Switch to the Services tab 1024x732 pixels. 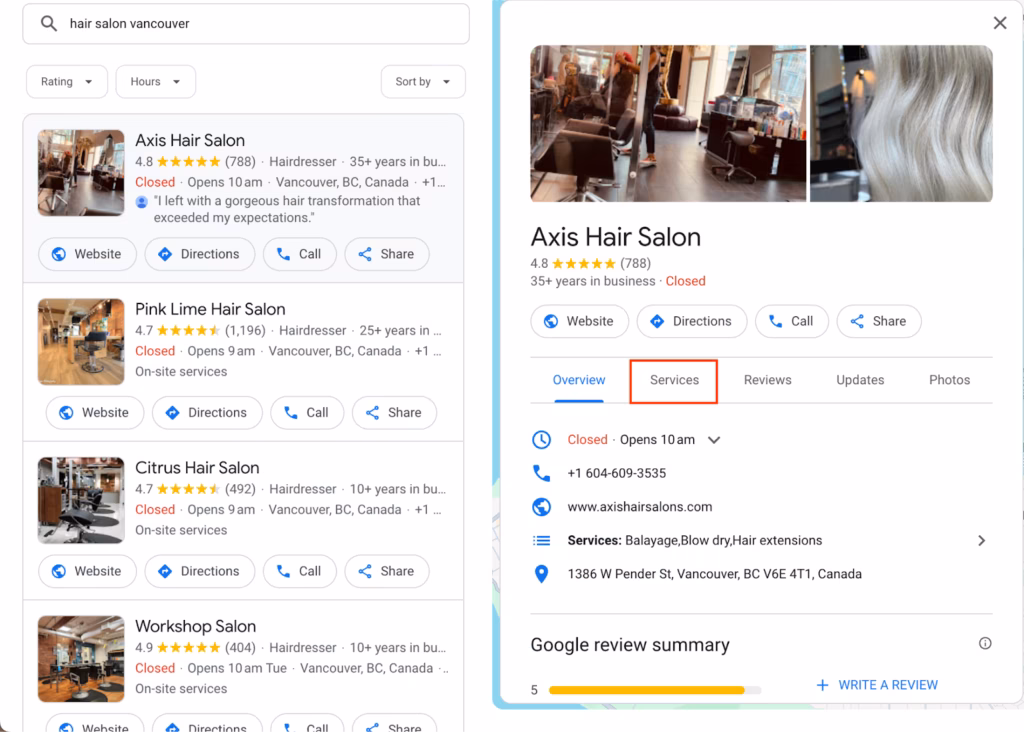pos(674,380)
